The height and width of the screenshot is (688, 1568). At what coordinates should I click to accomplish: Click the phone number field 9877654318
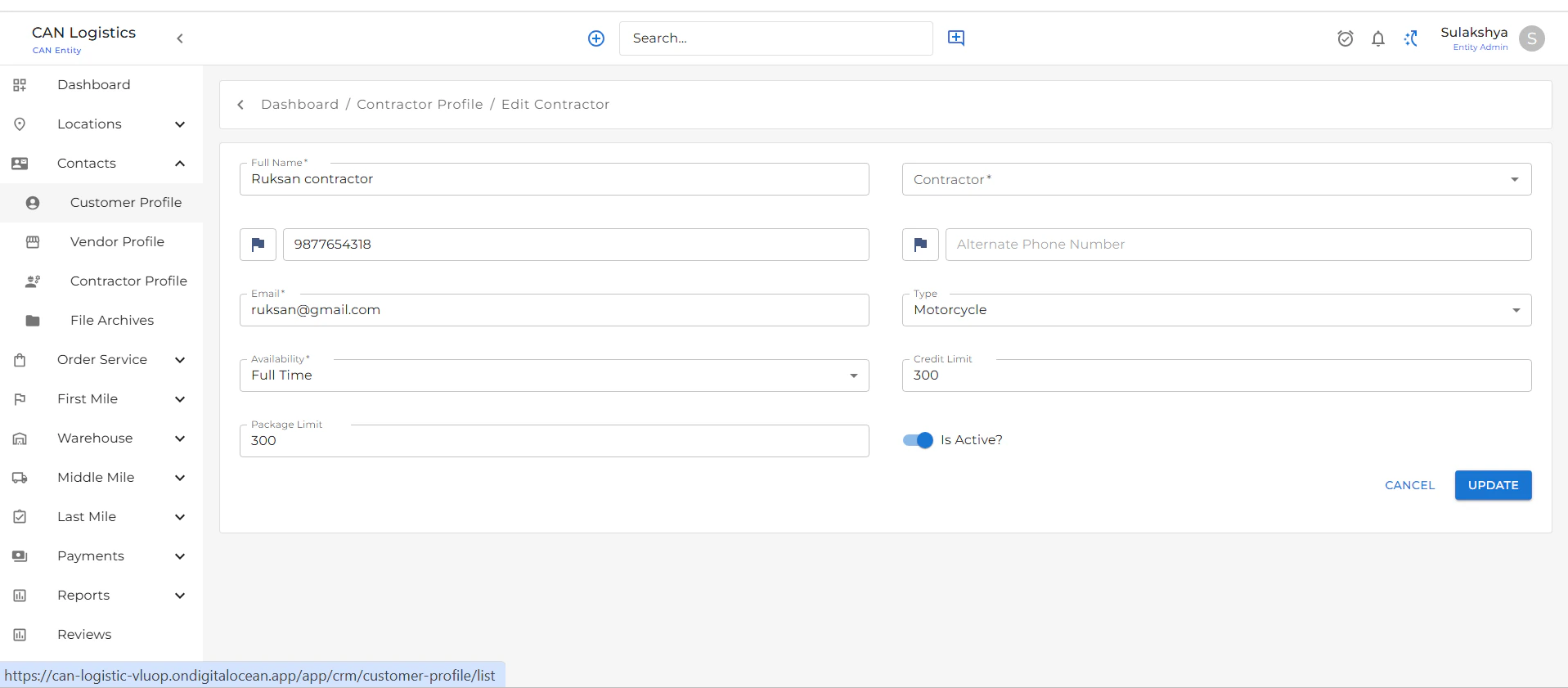click(576, 245)
